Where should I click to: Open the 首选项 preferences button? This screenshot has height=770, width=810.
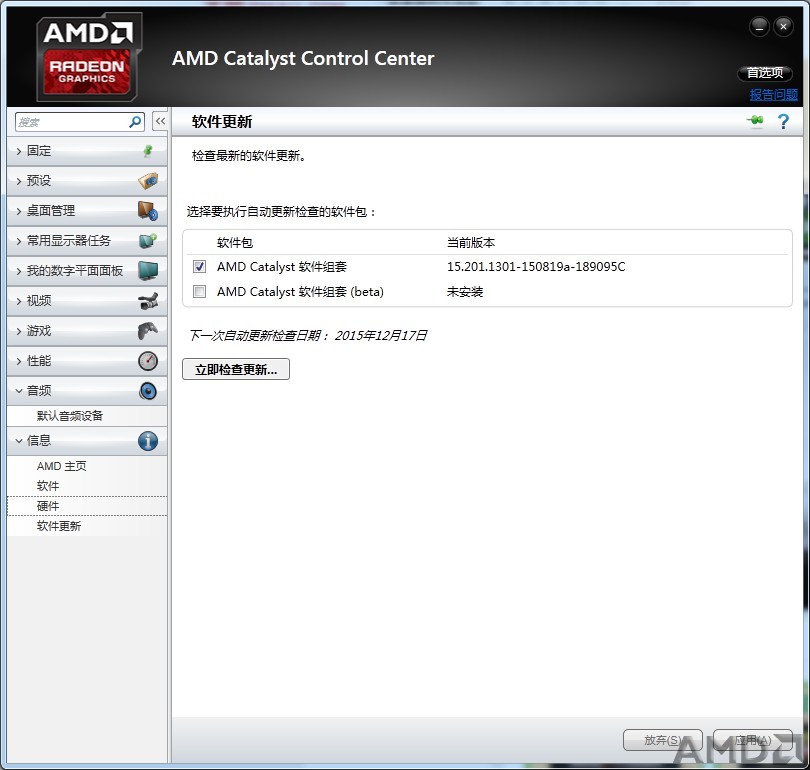click(x=765, y=73)
